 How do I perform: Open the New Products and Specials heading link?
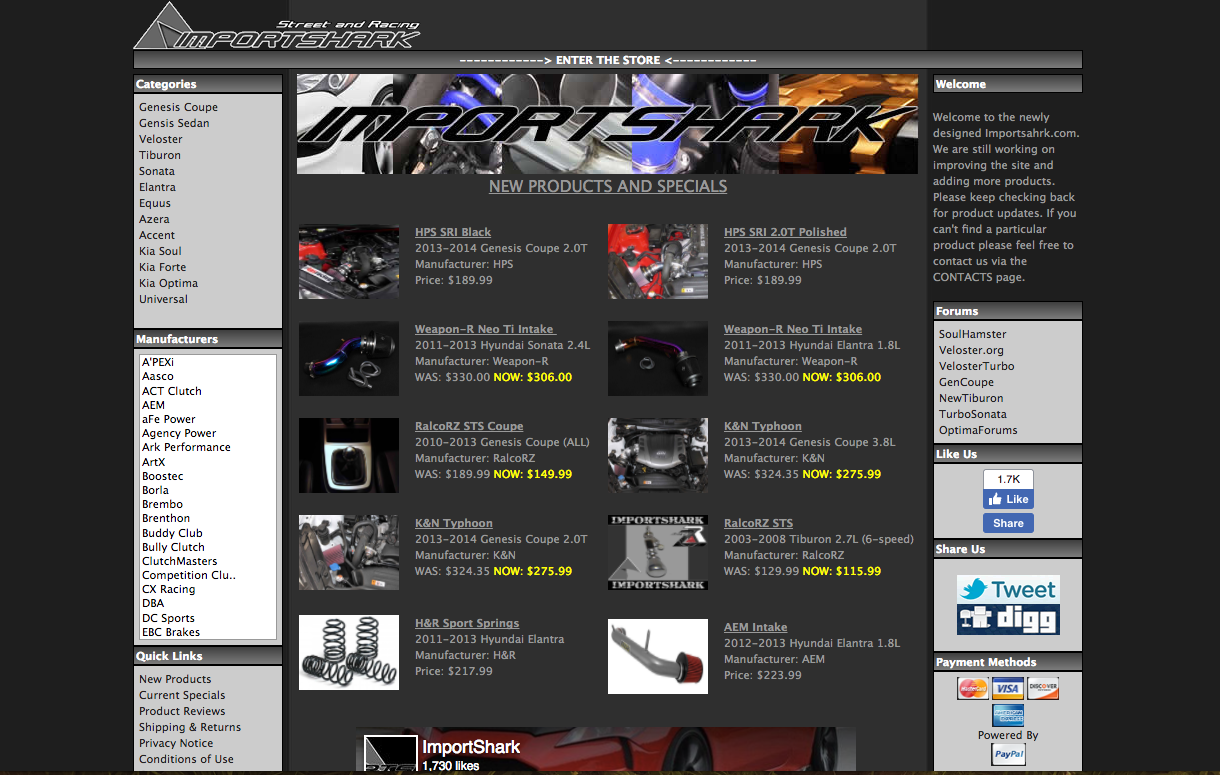point(608,186)
